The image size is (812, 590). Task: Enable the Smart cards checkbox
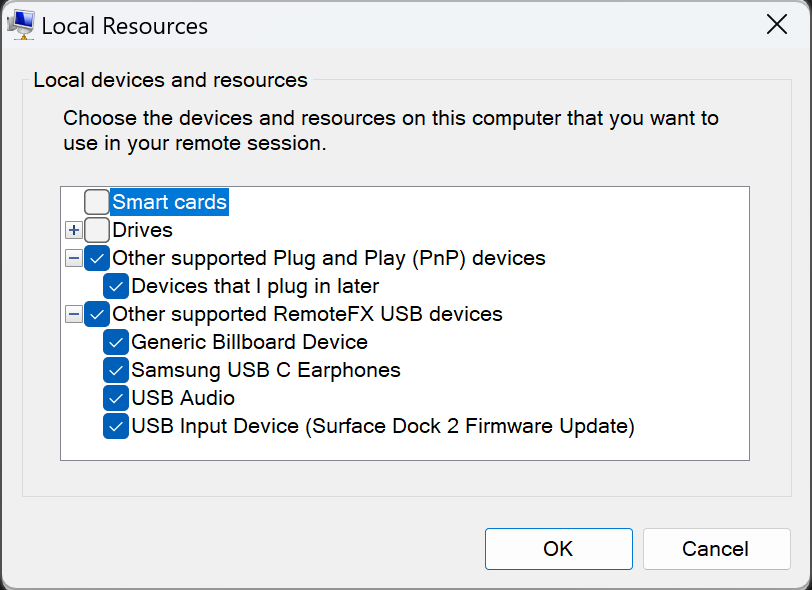pyautogui.click(x=97, y=202)
